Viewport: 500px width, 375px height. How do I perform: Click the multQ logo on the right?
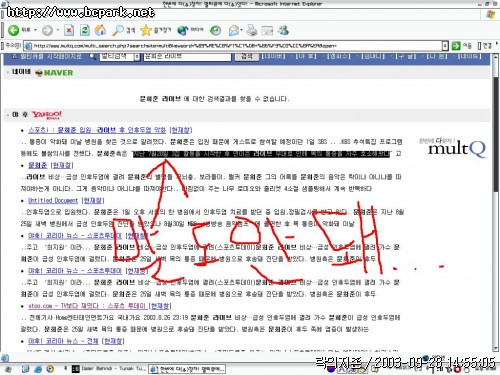click(x=453, y=147)
